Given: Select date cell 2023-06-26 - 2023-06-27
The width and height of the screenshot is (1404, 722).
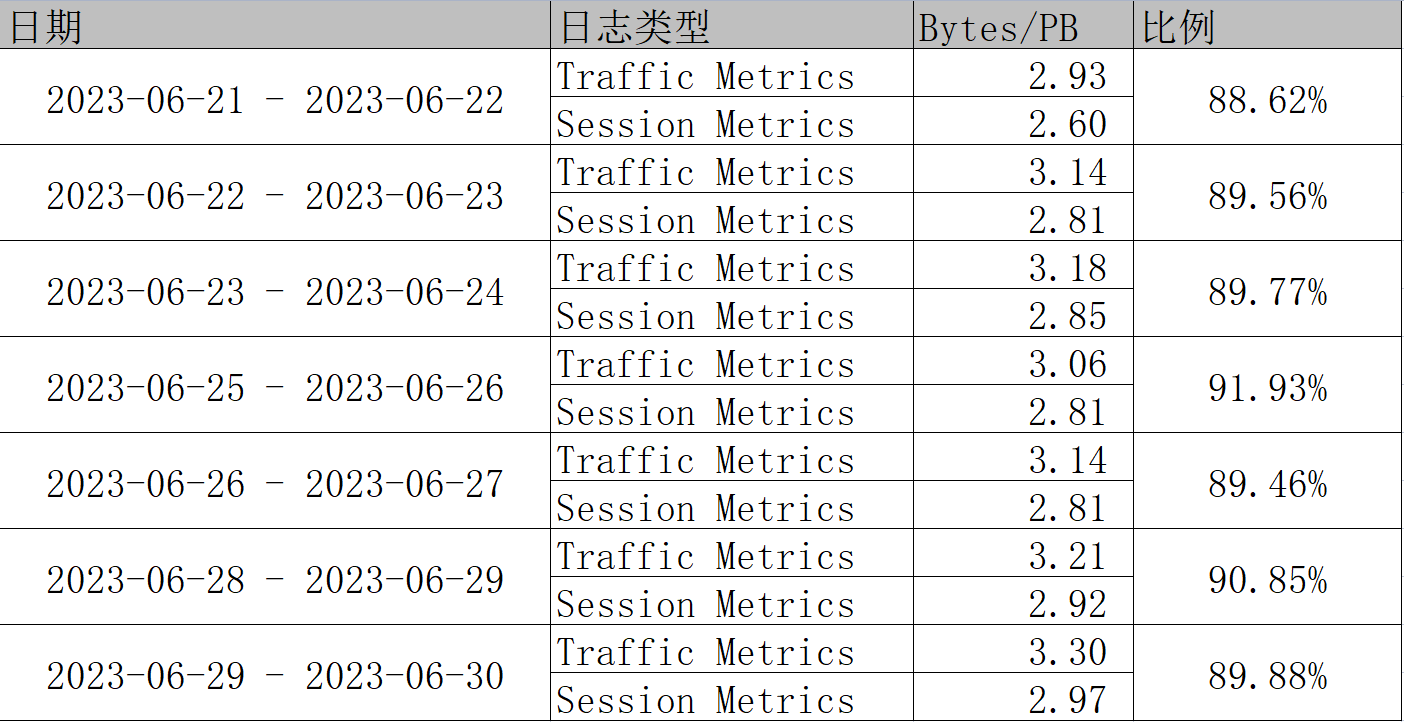Looking at the screenshot, I should coord(275,484).
